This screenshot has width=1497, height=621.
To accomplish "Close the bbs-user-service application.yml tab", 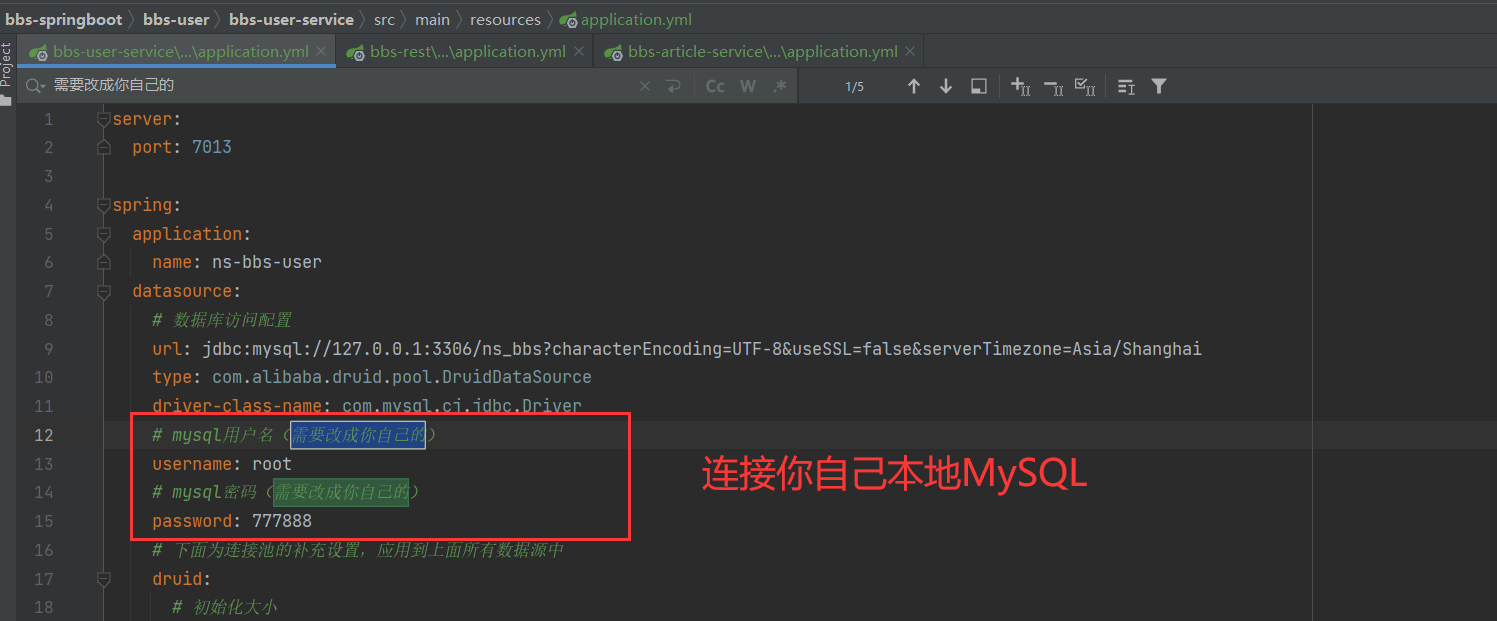I will point(321,52).
